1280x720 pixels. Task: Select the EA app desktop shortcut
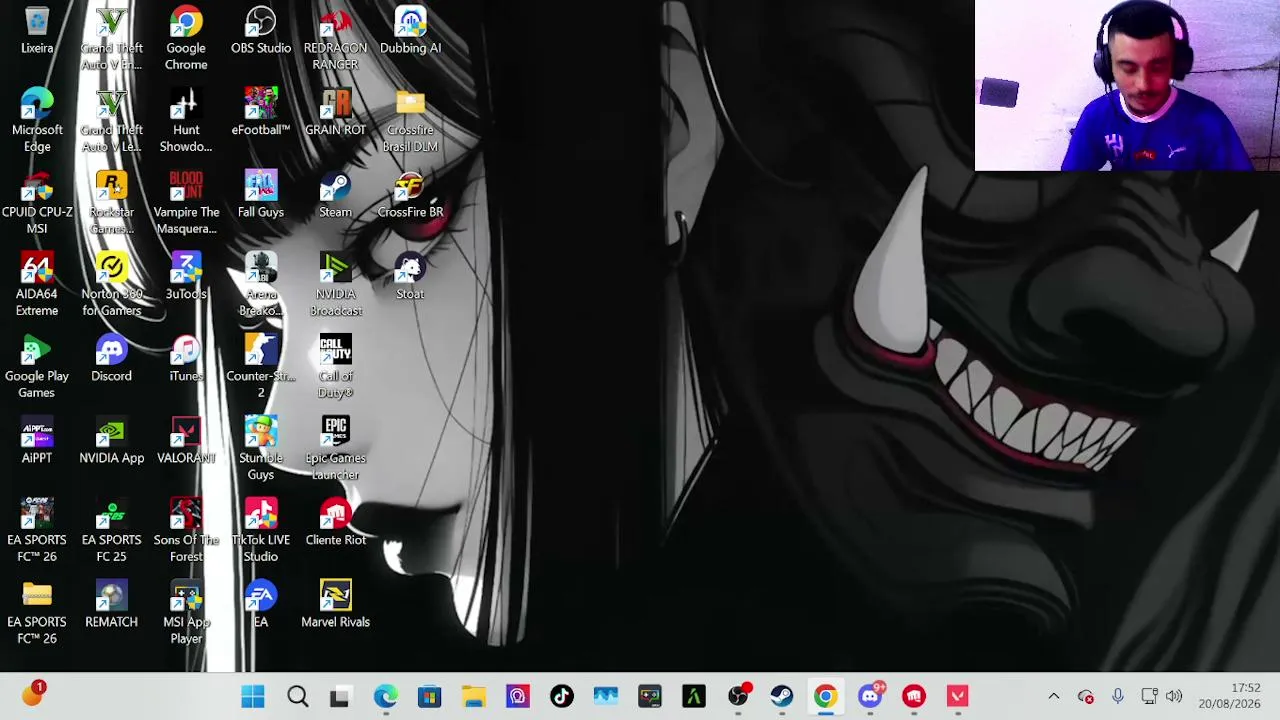(261, 605)
